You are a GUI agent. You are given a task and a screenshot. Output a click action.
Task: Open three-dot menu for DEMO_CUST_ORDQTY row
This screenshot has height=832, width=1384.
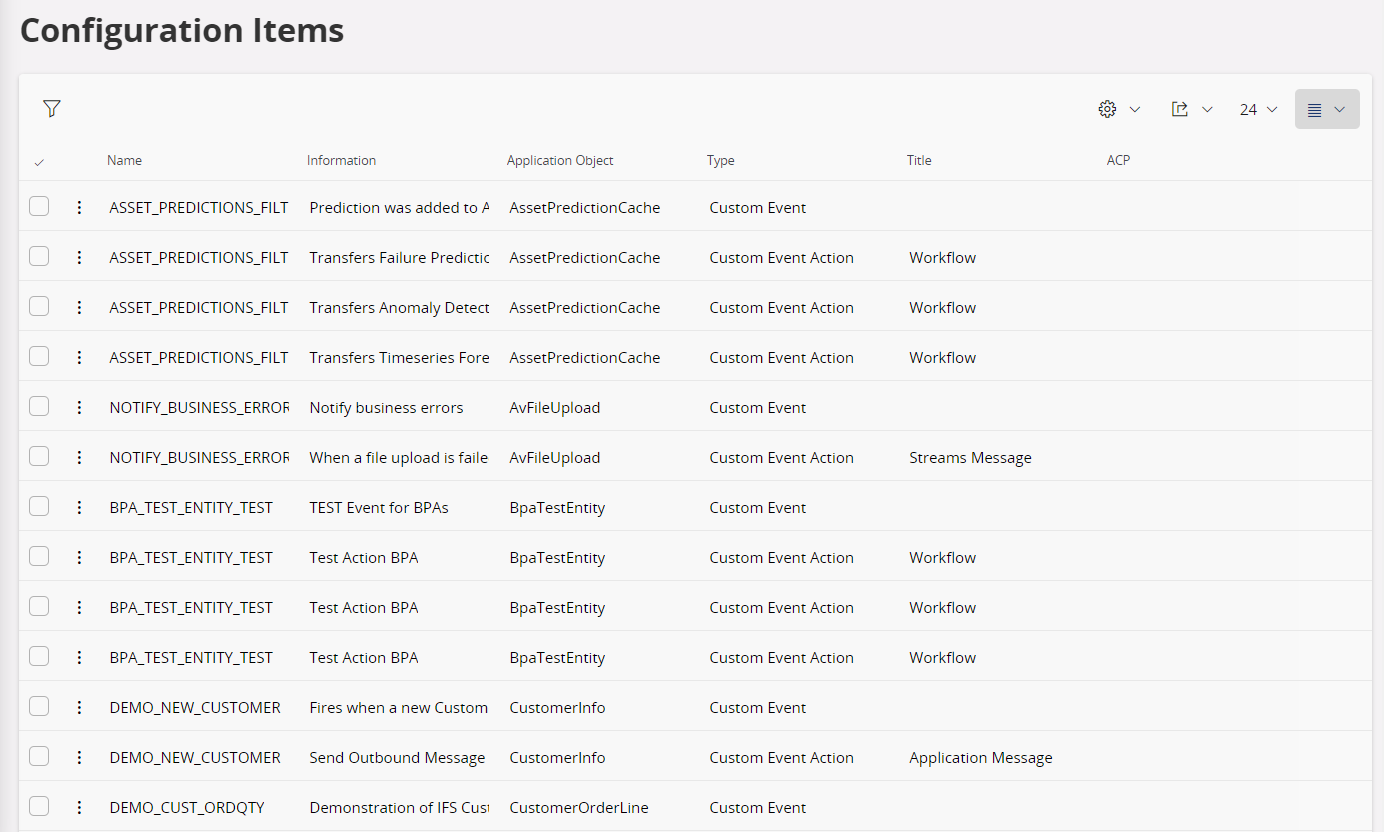[79, 808]
